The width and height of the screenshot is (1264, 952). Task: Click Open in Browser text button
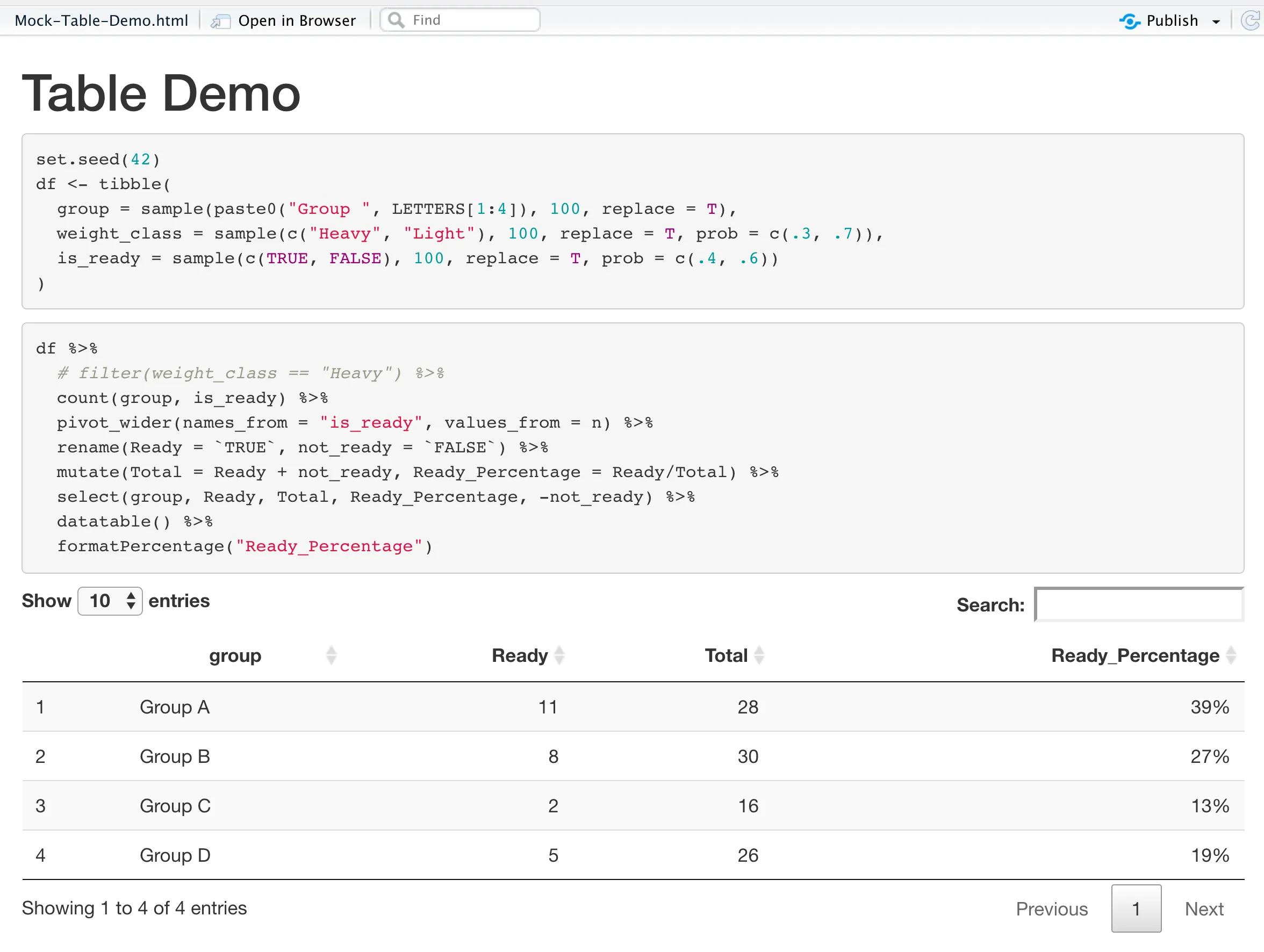tap(297, 21)
